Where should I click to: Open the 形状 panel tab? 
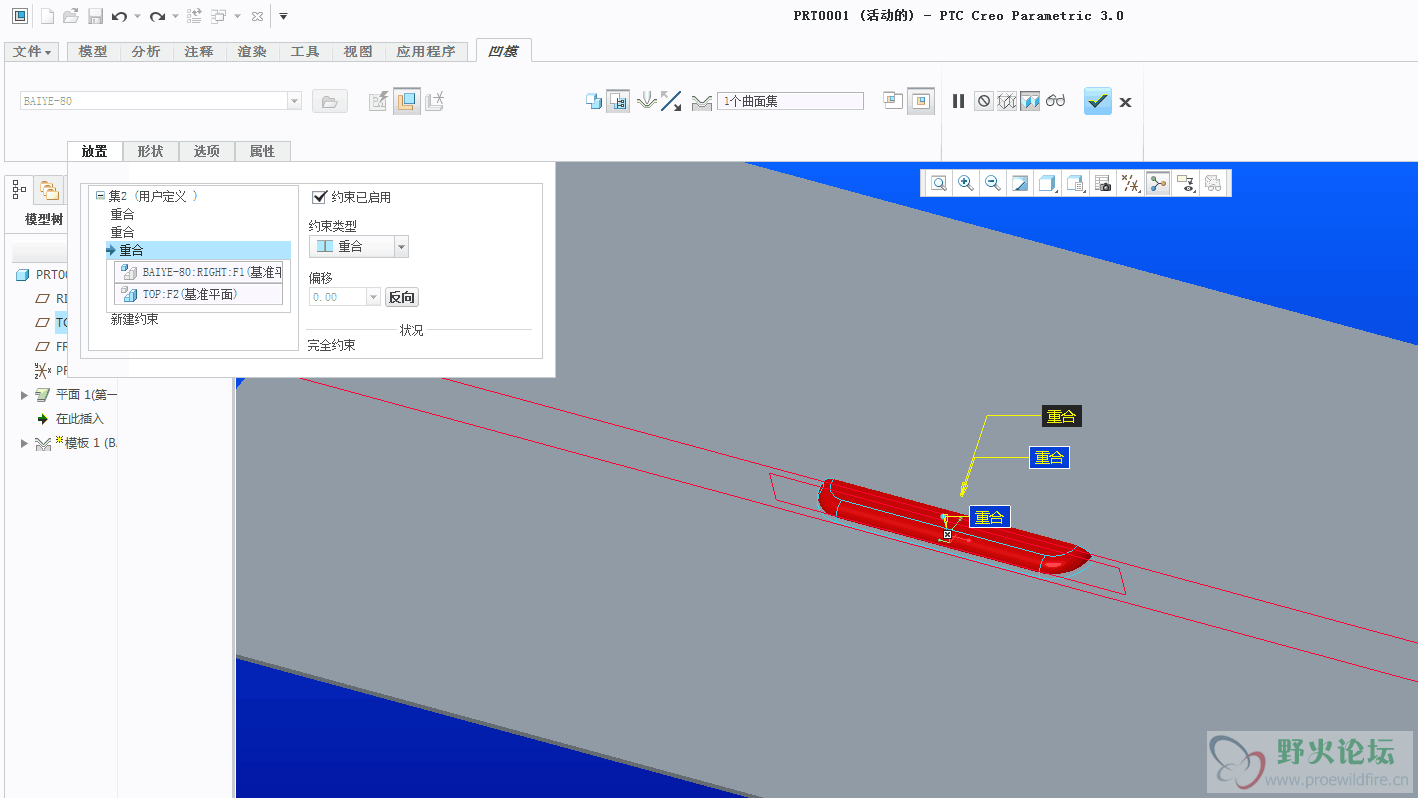pos(150,151)
